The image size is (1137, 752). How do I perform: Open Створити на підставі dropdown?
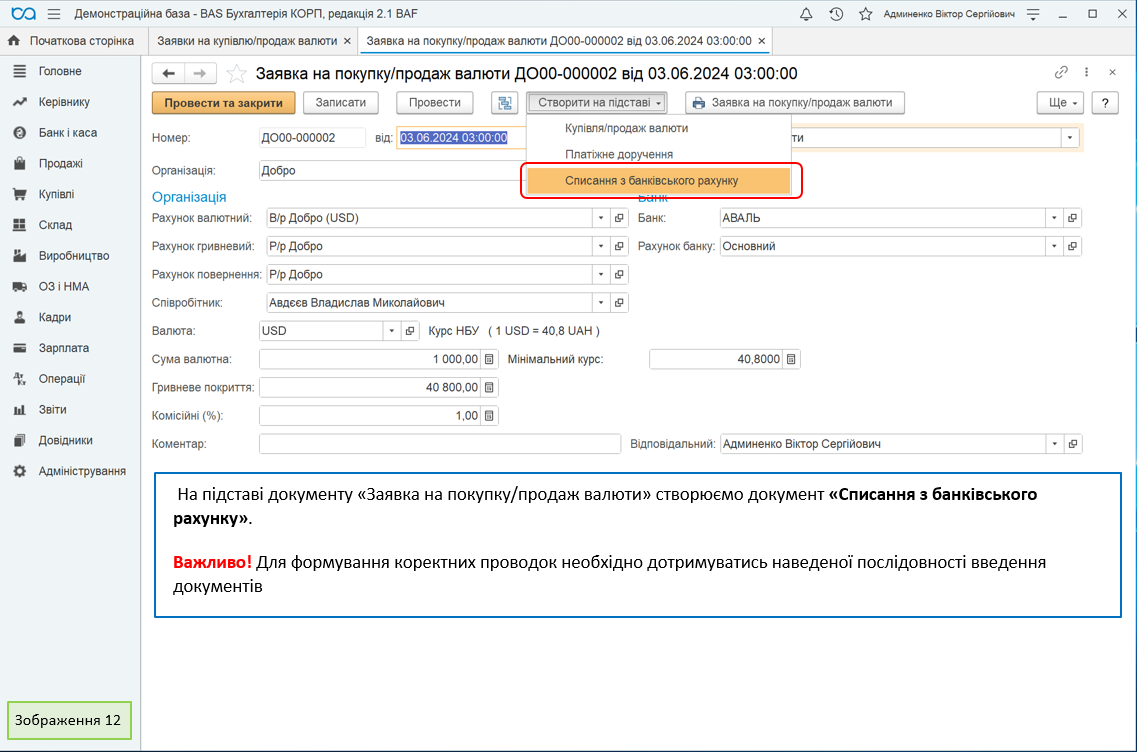point(596,103)
